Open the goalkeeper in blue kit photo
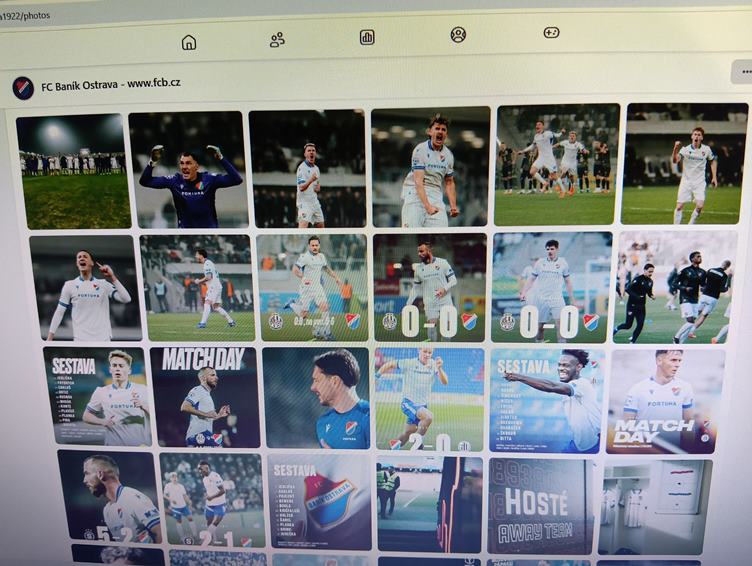 click(190, 170)
